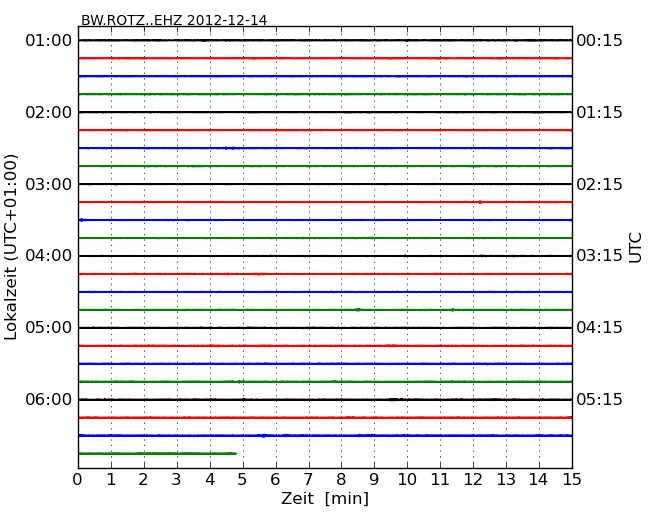Select the "03:00" local time tick label
Screen dimensions: 650x520
point(49,184)
